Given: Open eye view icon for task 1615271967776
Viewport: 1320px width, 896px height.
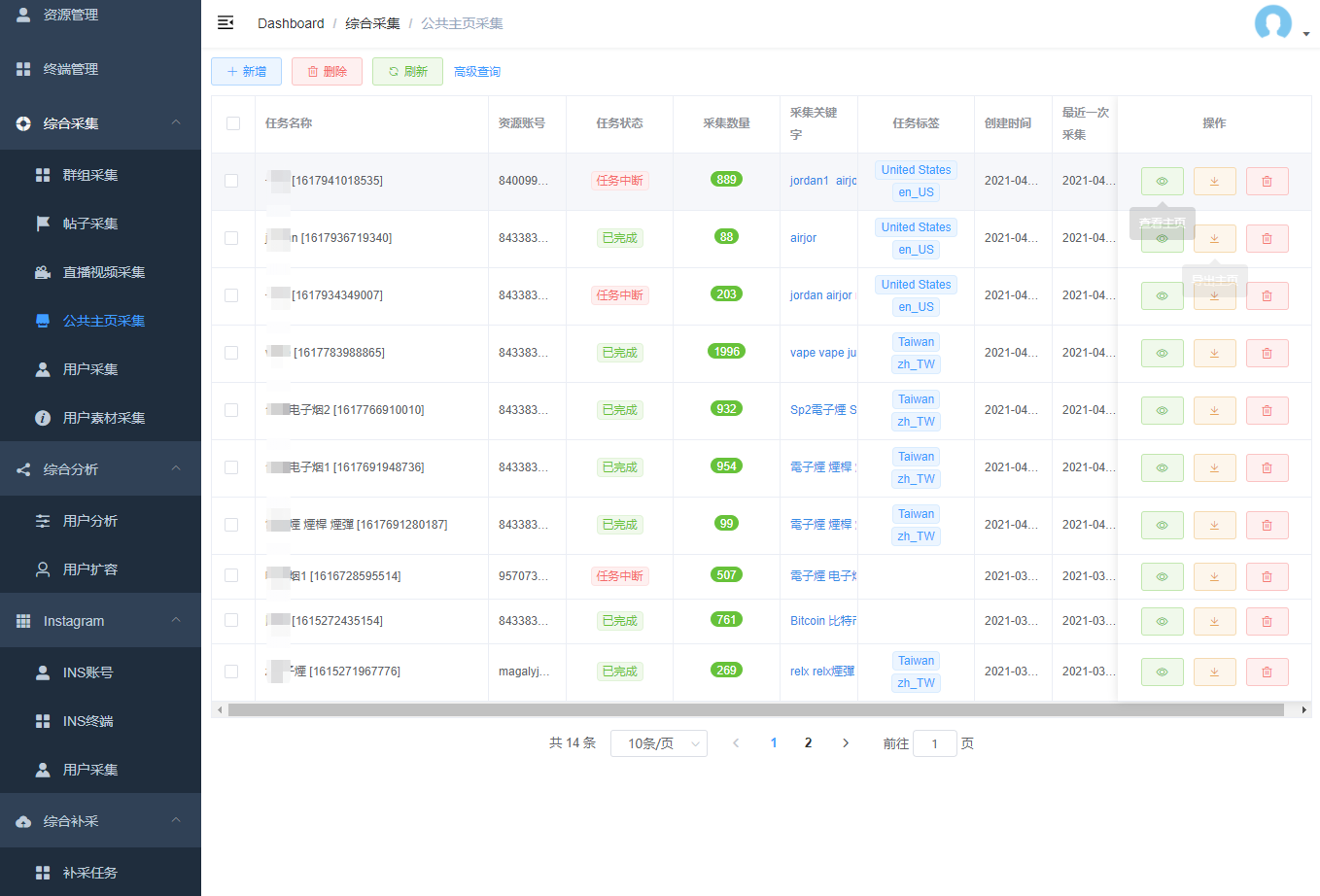Looking at the screenshot, I should pyautogui.click(x=1162, y=672).
